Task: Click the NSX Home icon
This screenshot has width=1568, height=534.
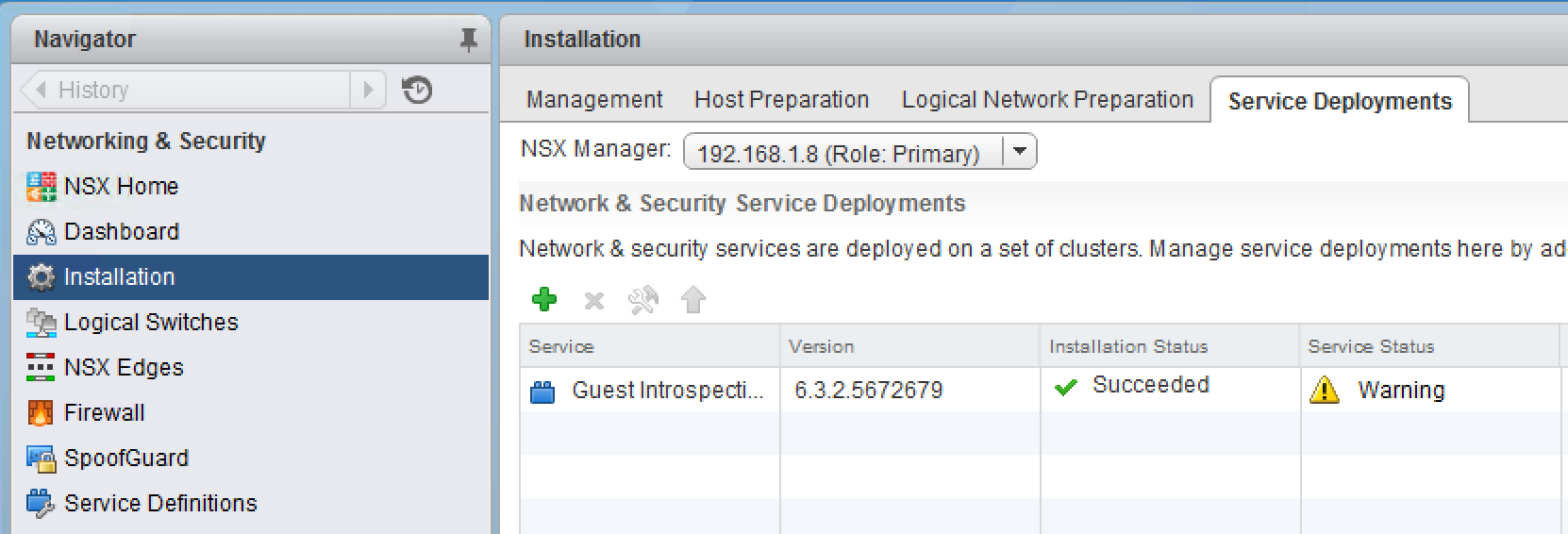Action: (x=41, y=187)
